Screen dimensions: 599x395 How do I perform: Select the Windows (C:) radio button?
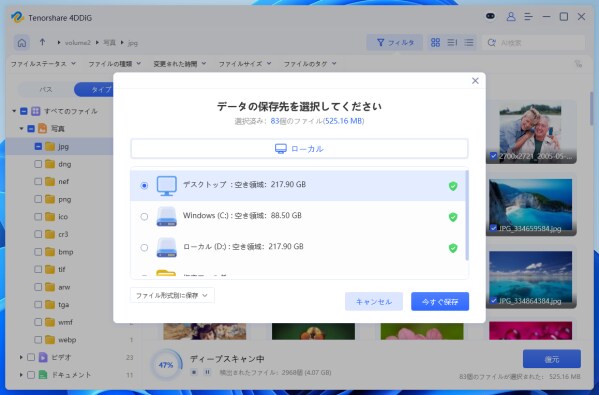tap(144, 217)
